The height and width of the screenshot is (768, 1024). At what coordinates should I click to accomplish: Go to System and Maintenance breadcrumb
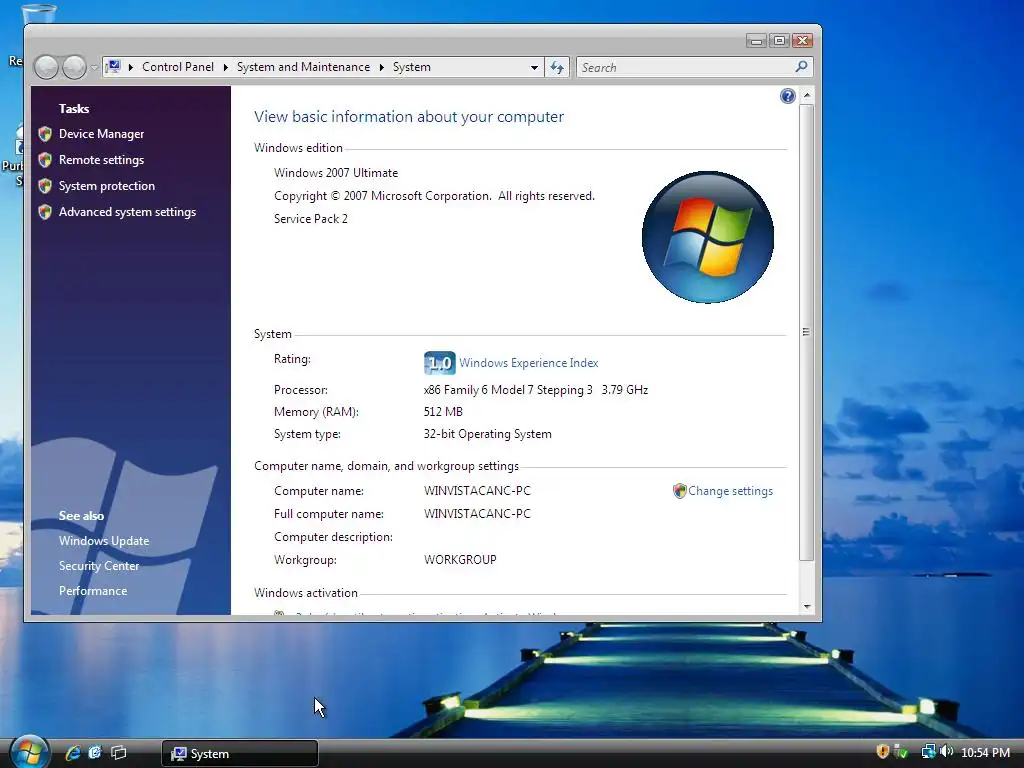click(303, 67)
